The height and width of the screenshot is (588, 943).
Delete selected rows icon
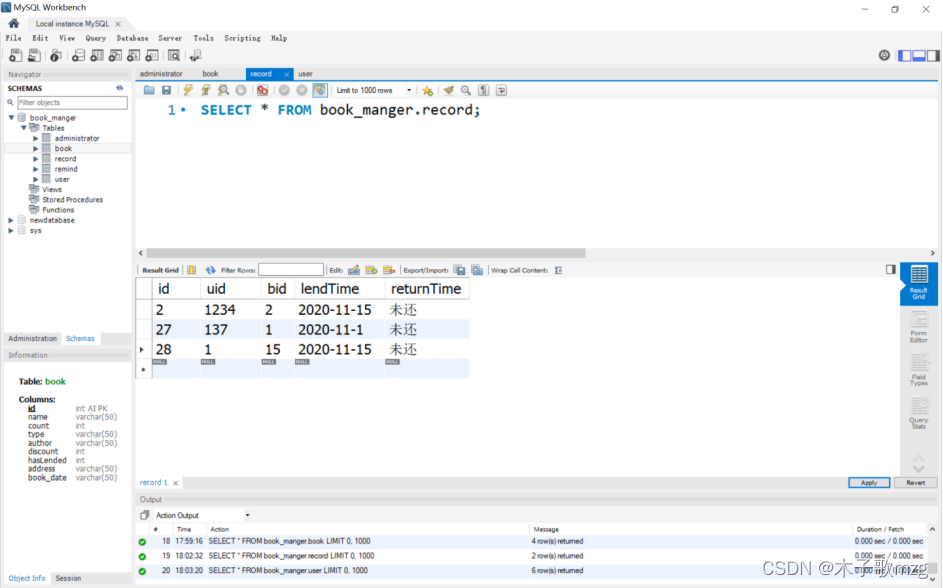point(389,270)
